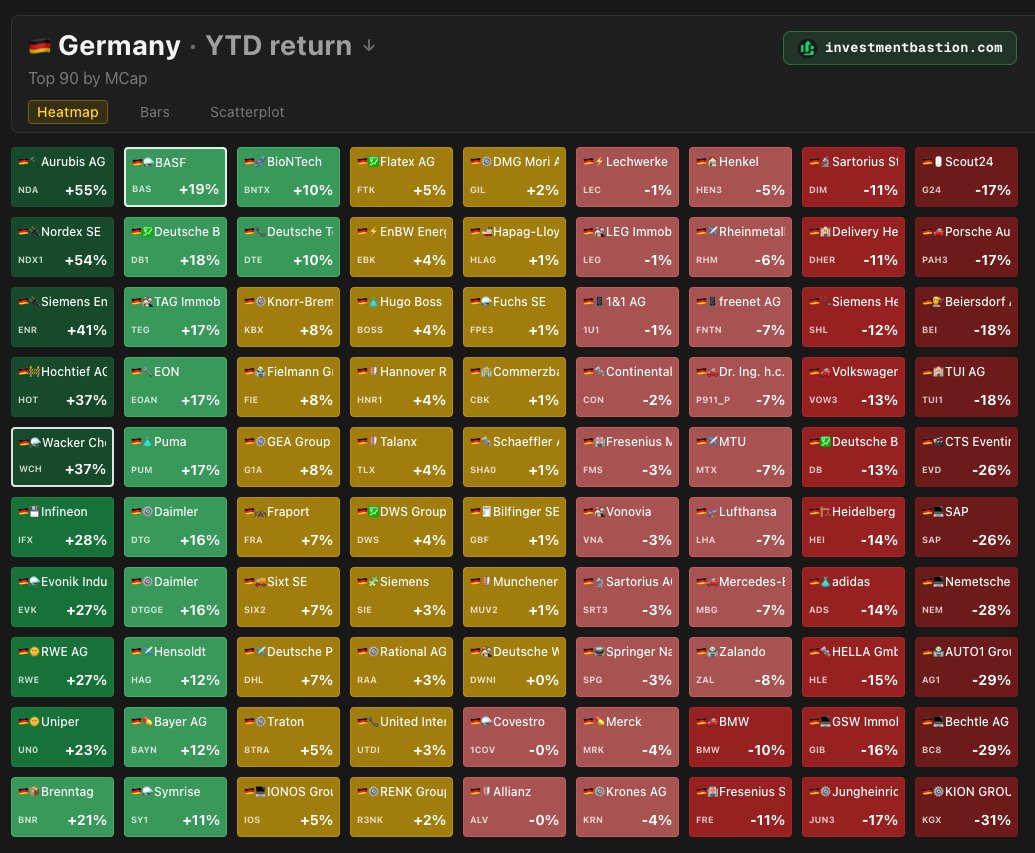
Task: Click the "Top 90 by MCap" subtitle
Action: pos(88,79)
